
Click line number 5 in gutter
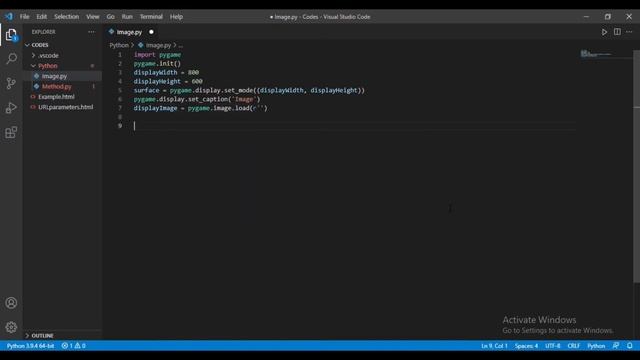point(120,90)
